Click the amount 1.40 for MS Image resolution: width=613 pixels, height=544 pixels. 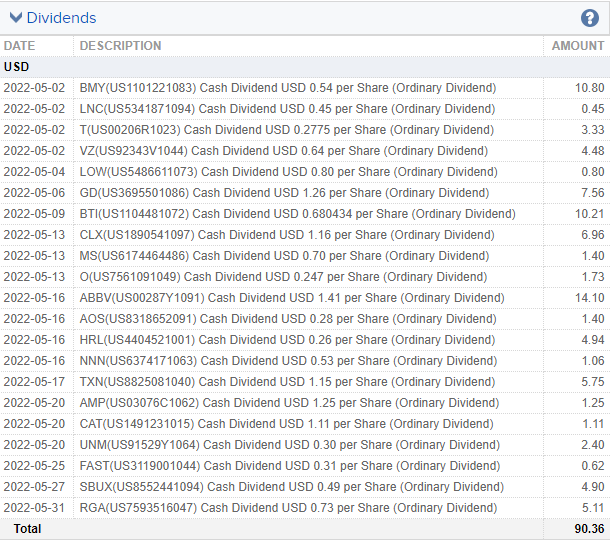tap(593, 256)
